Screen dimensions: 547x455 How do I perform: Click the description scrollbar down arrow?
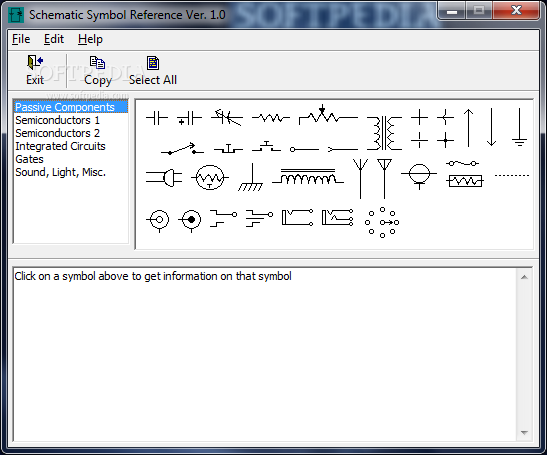pos(524,433)
